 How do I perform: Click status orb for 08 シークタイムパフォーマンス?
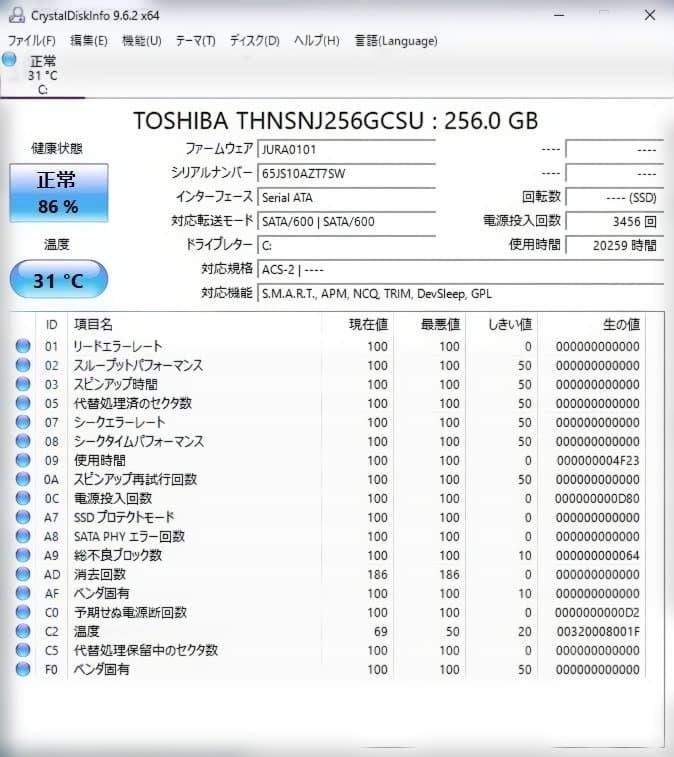coord(23,441)
